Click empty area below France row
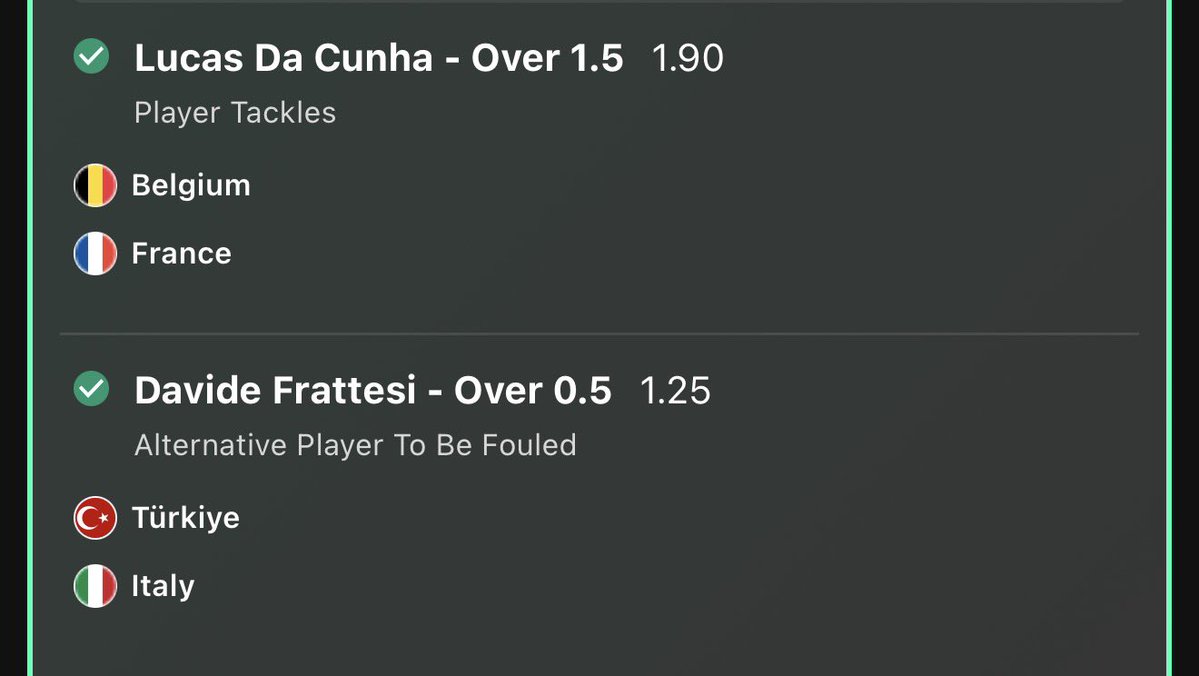1199x676 pixels. tap(599, 304)
